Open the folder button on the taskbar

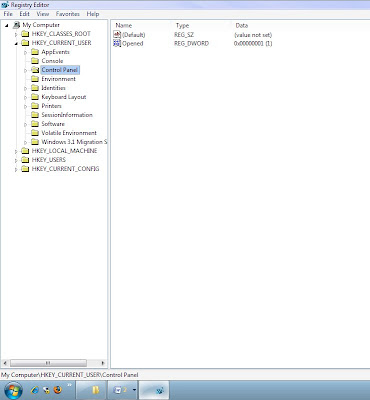[91, 390]
